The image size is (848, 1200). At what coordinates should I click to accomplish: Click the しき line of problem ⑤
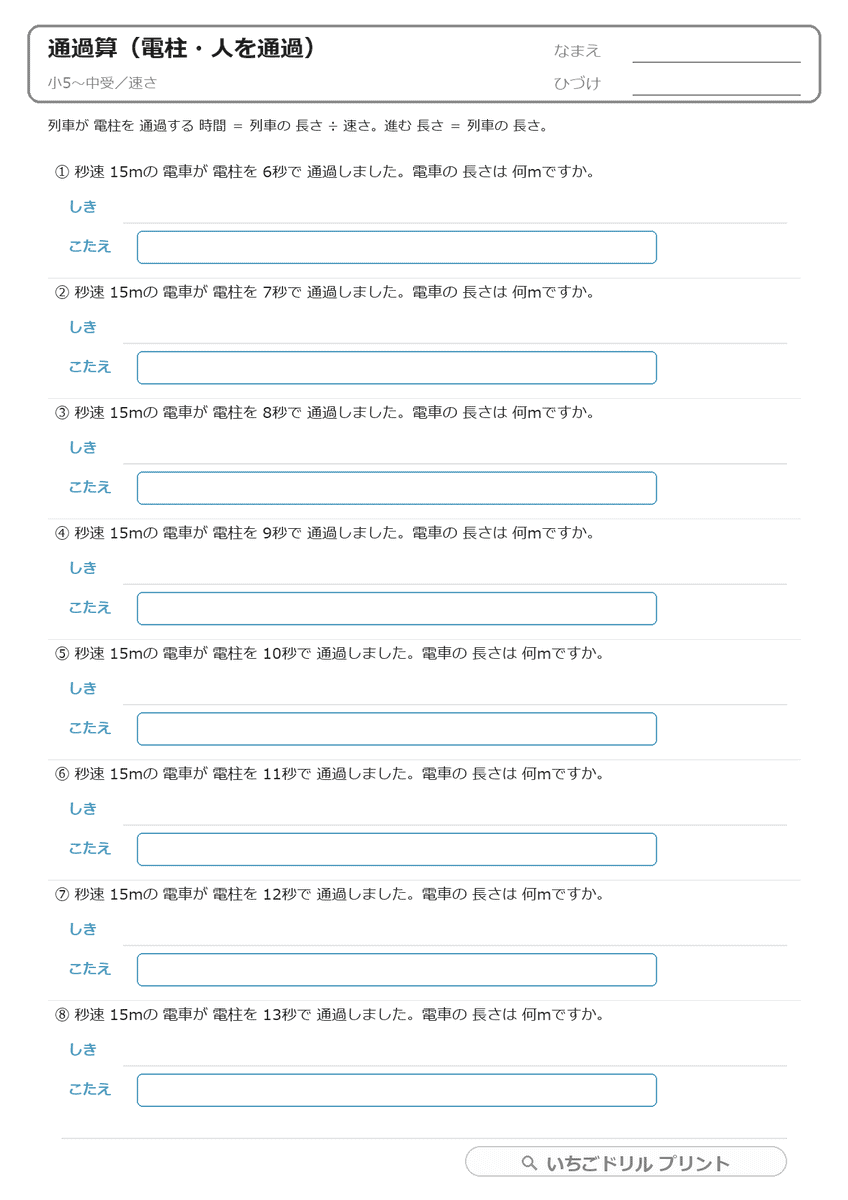coord(455,690)
